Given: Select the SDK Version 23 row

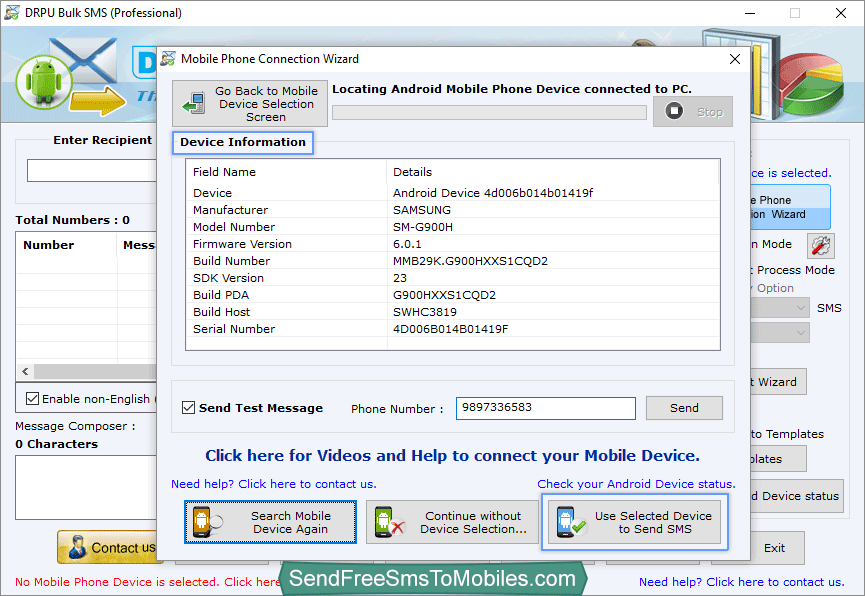Looking at the screenshot, I should tap(452, 278).
